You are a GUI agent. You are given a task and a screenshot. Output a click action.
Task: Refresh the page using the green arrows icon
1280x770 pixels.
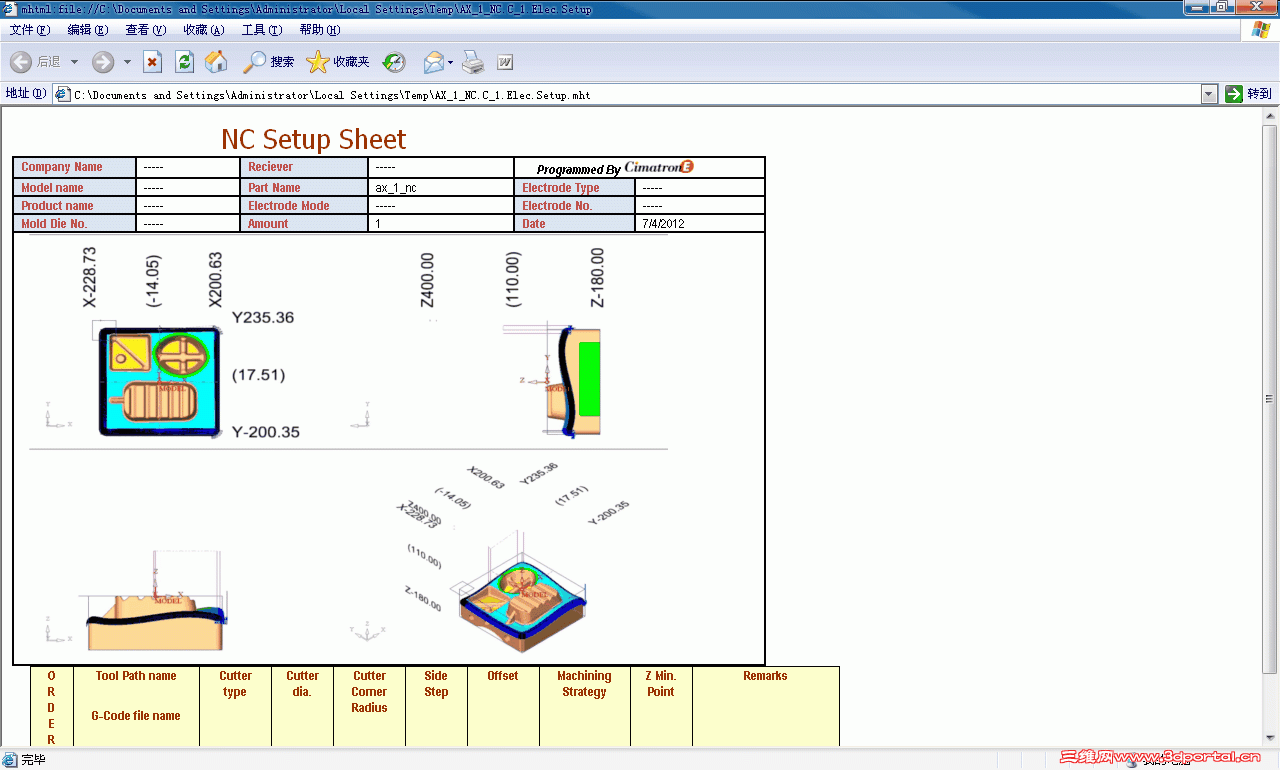pyautogui.click(x=184, y=62)
